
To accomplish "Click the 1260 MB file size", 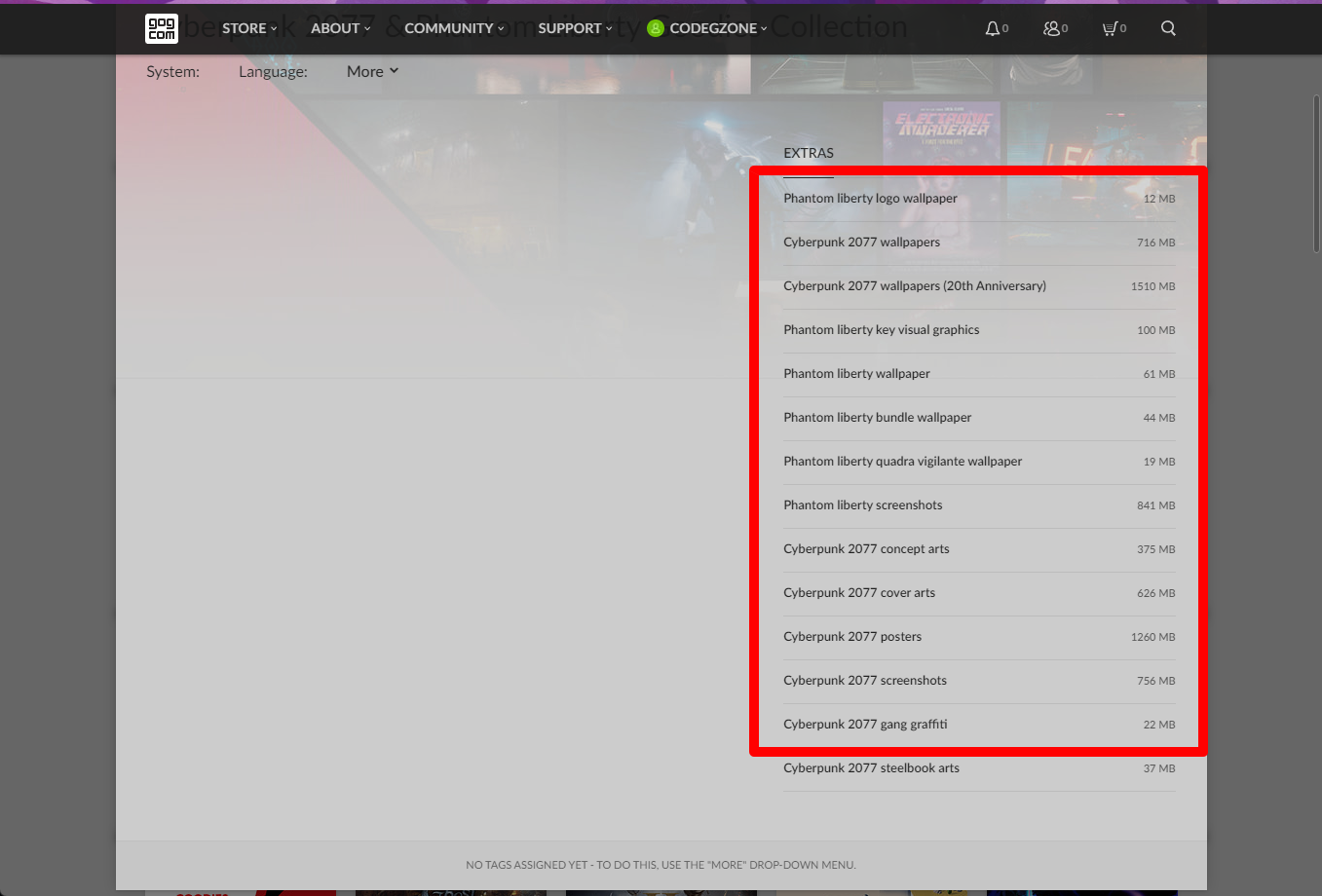I will tap(1152, 637).
